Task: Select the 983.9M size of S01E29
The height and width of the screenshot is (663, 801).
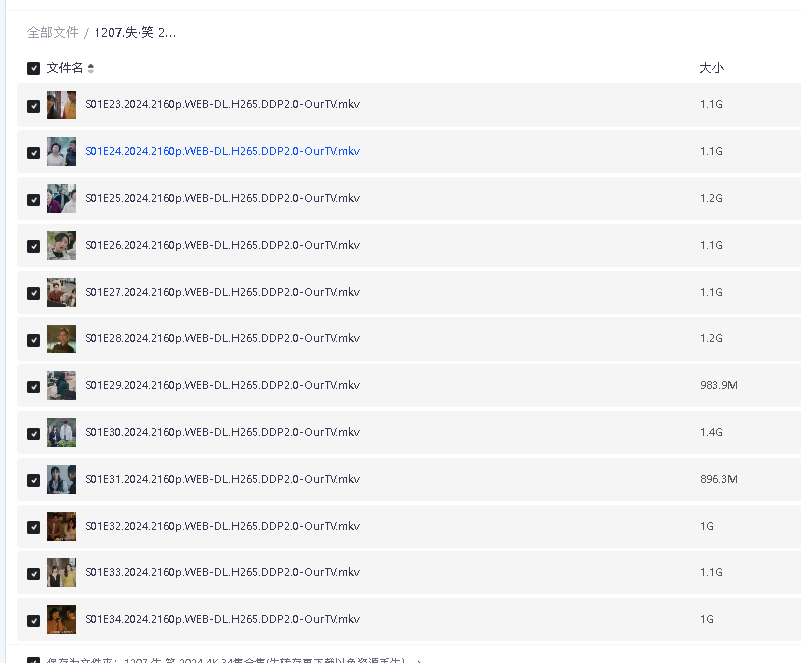Action: coord(718,385)
